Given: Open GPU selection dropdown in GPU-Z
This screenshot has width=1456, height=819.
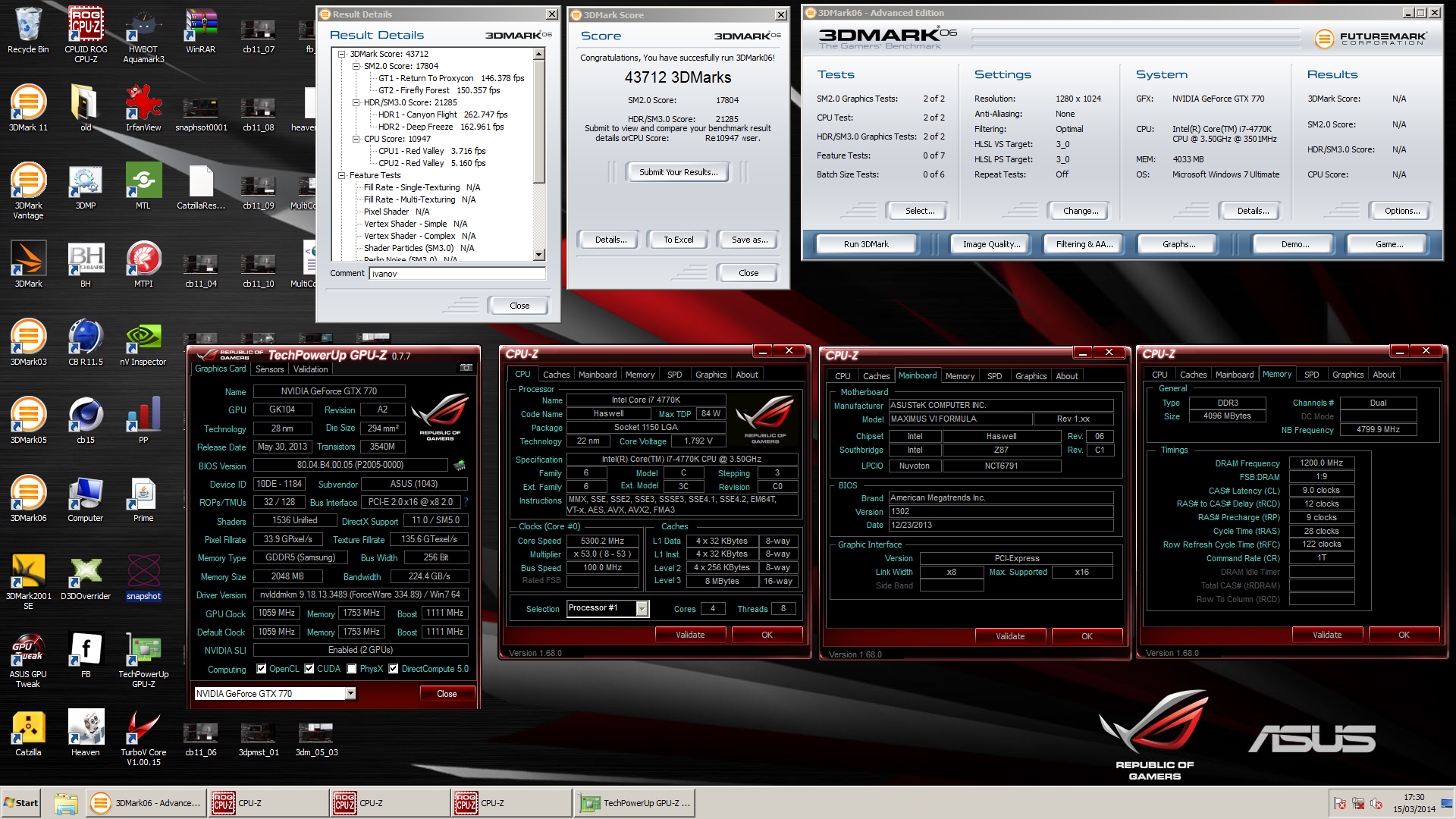Looking at the screenshot, I should click(x=350, y=693).
